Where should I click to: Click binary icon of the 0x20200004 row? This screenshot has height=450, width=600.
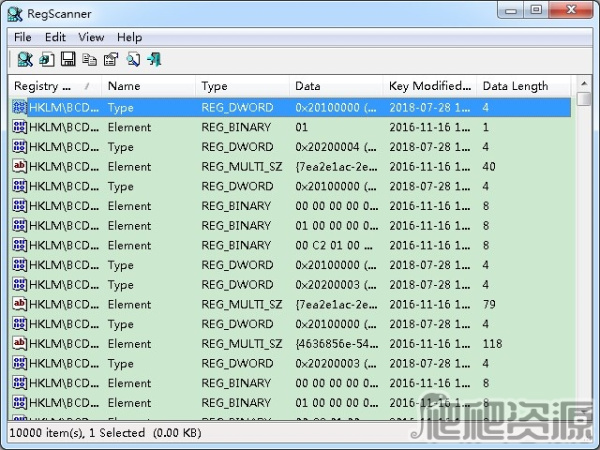[20, 147]
